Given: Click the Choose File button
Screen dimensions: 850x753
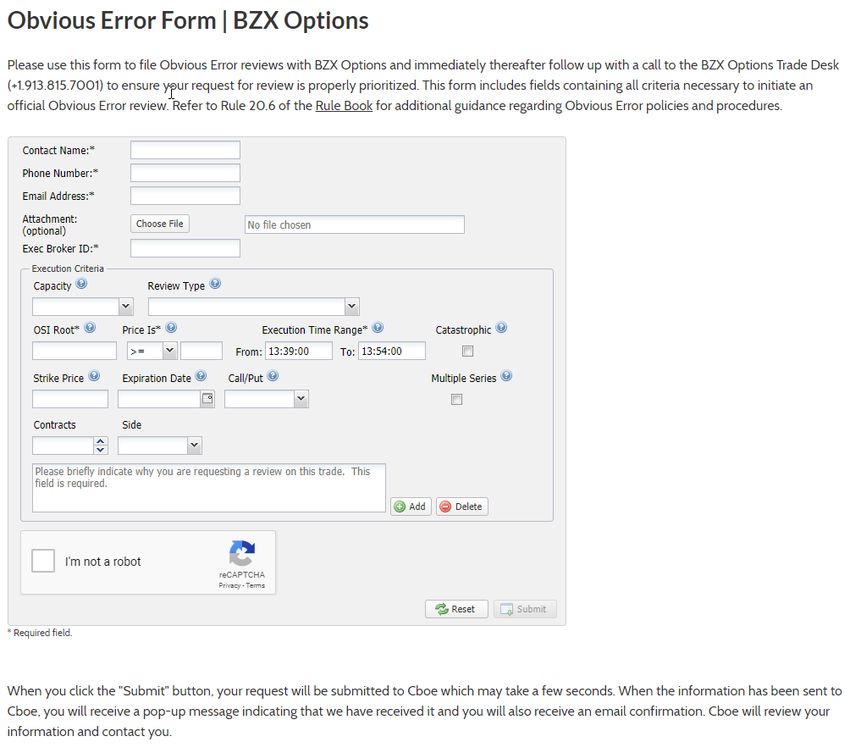Looking at the screenshot, I should tap(159, 224).
